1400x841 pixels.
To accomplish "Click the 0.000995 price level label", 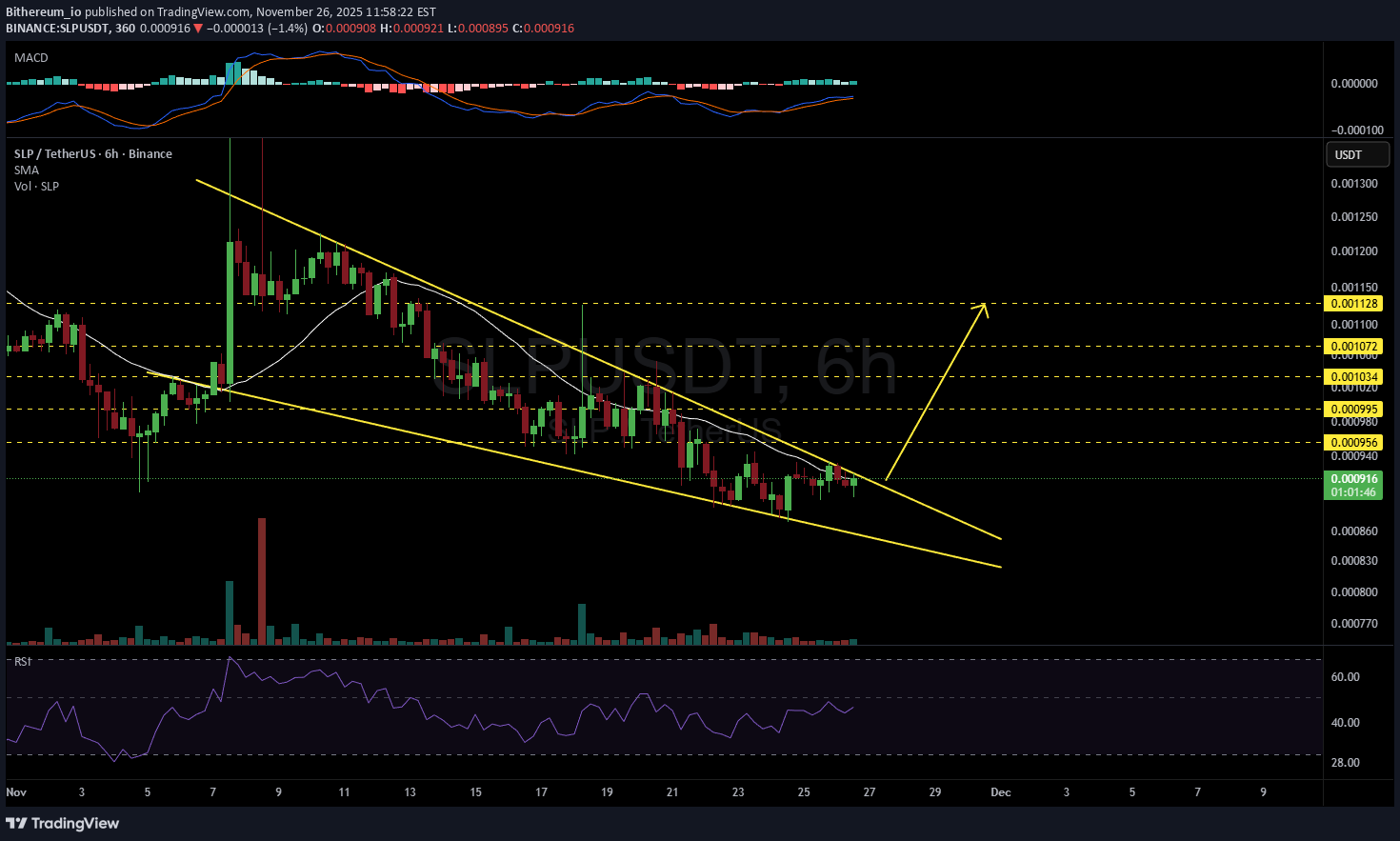I will point(1353,410).
